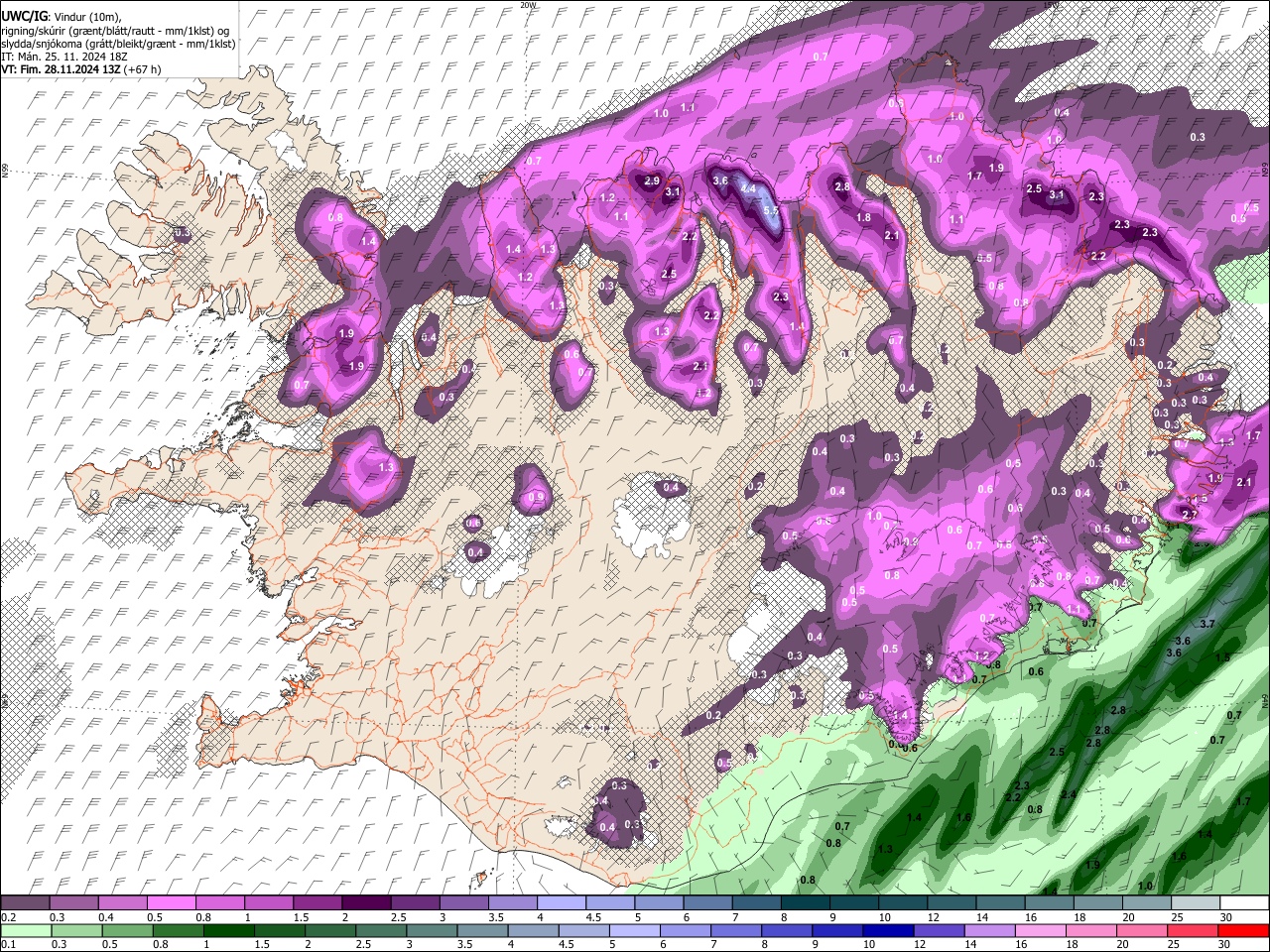Click the 'slydda/snjókoma (grátt/bleikt/grænt - mm/1klst)' line
This screenshot has height=952, width=1270.
(118, 44)
